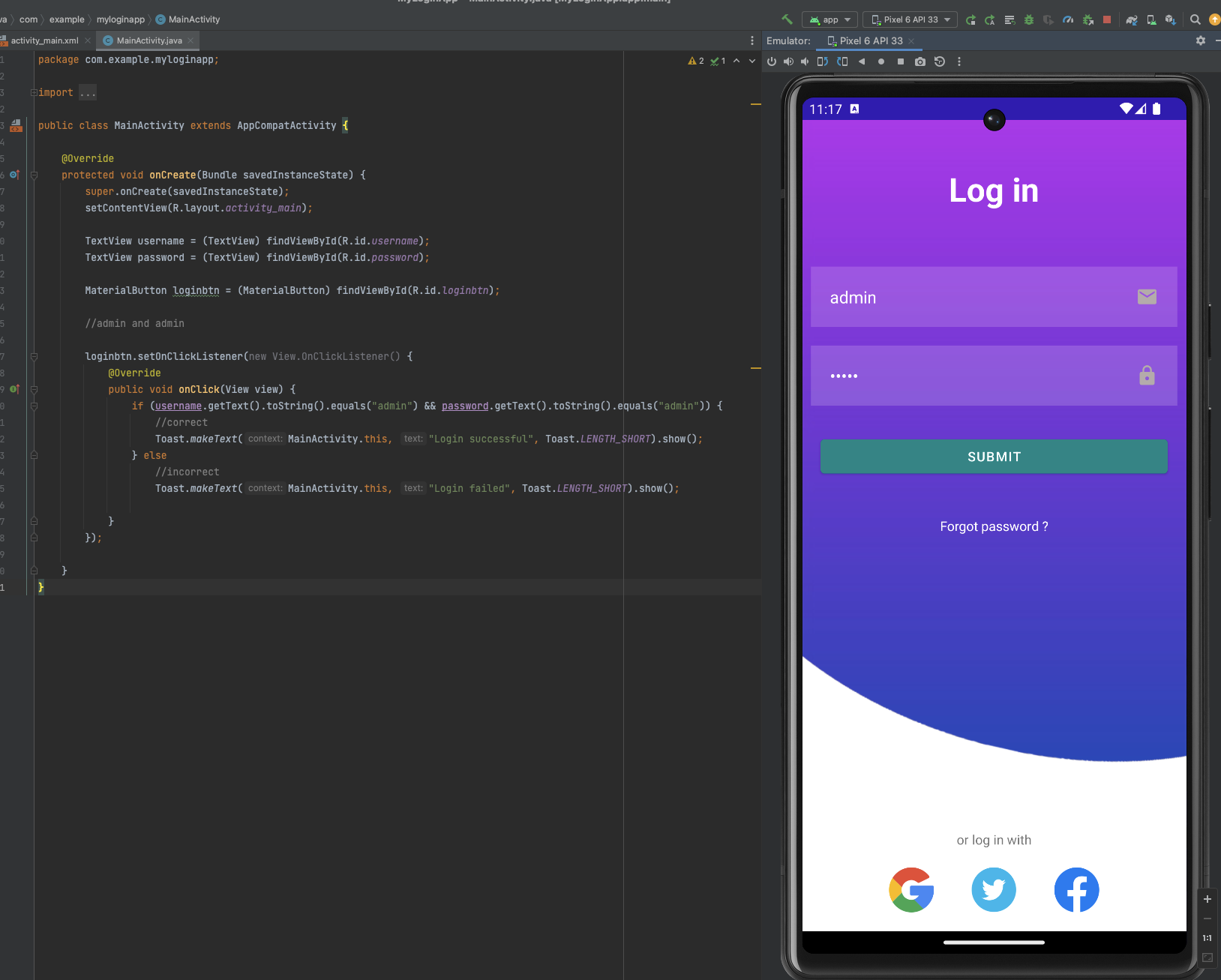Select the Google login icon in the app
1221x980 pixels.
pyautogui.click(x=911, y=890)
